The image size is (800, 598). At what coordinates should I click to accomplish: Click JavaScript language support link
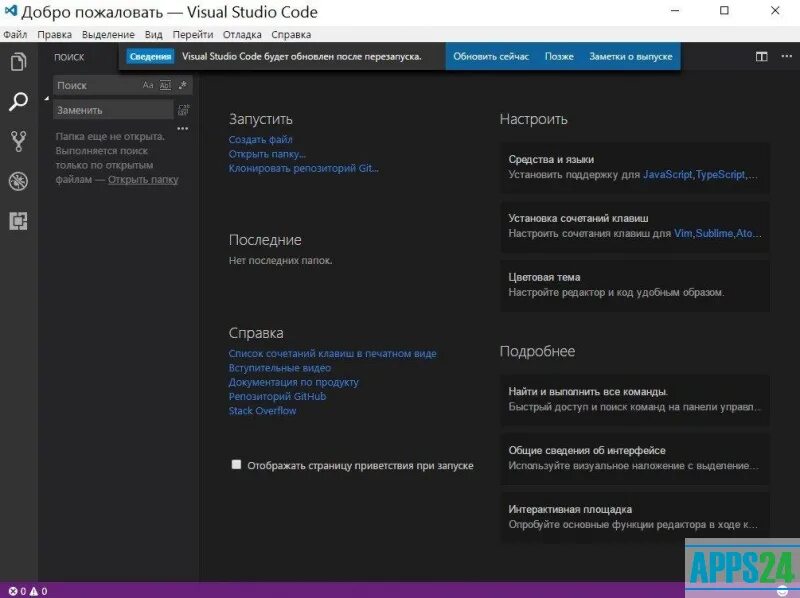pos(668,175)
